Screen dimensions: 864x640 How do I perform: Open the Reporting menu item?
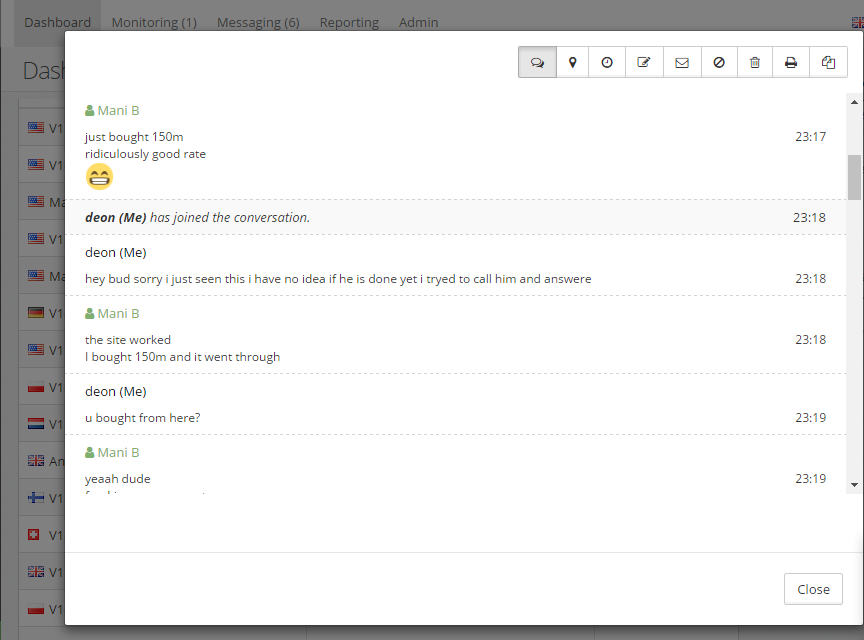tap(349, 23)
